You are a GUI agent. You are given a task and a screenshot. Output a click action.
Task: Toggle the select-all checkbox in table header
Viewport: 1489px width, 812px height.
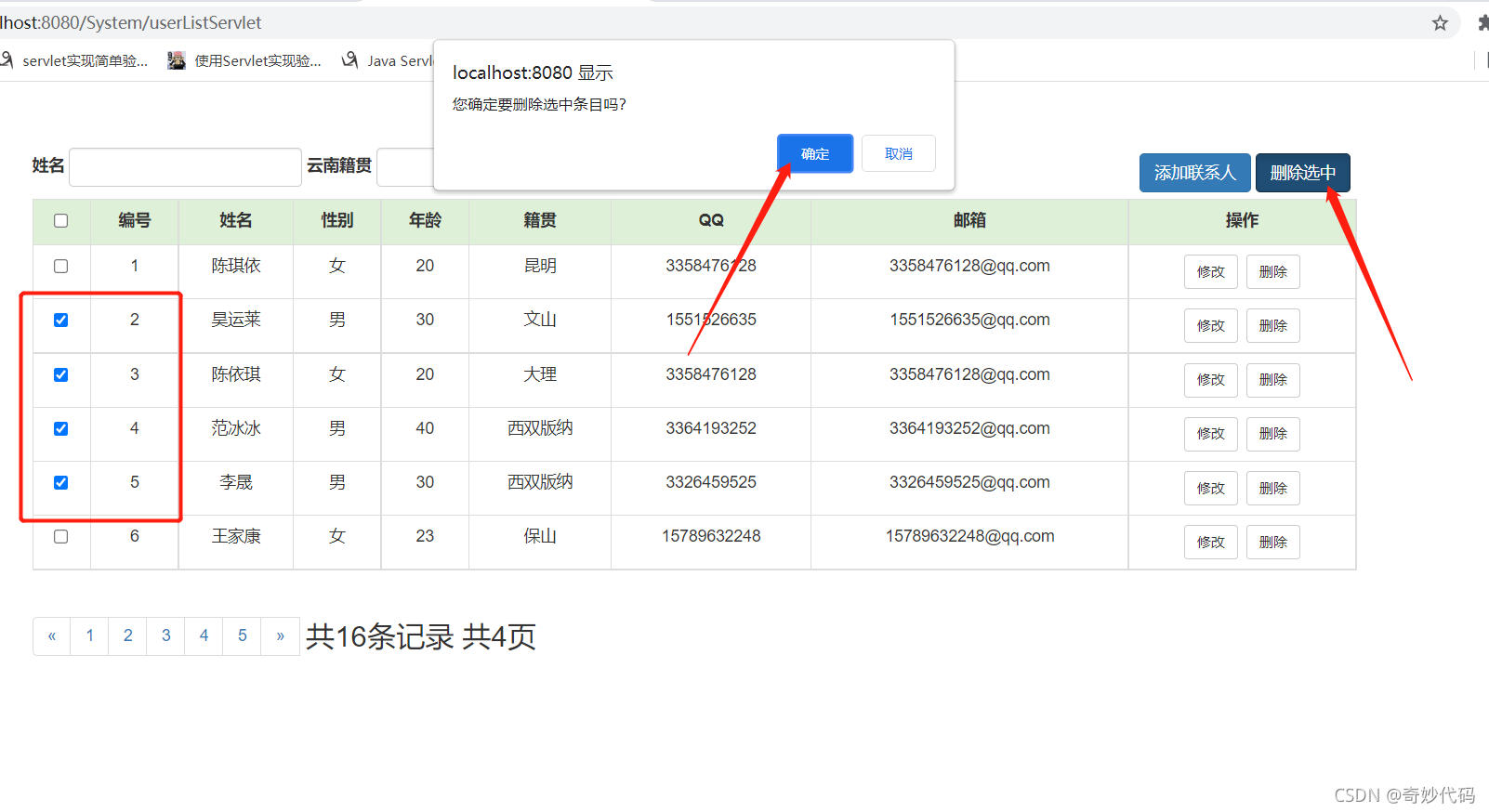(x=61, y=221)
